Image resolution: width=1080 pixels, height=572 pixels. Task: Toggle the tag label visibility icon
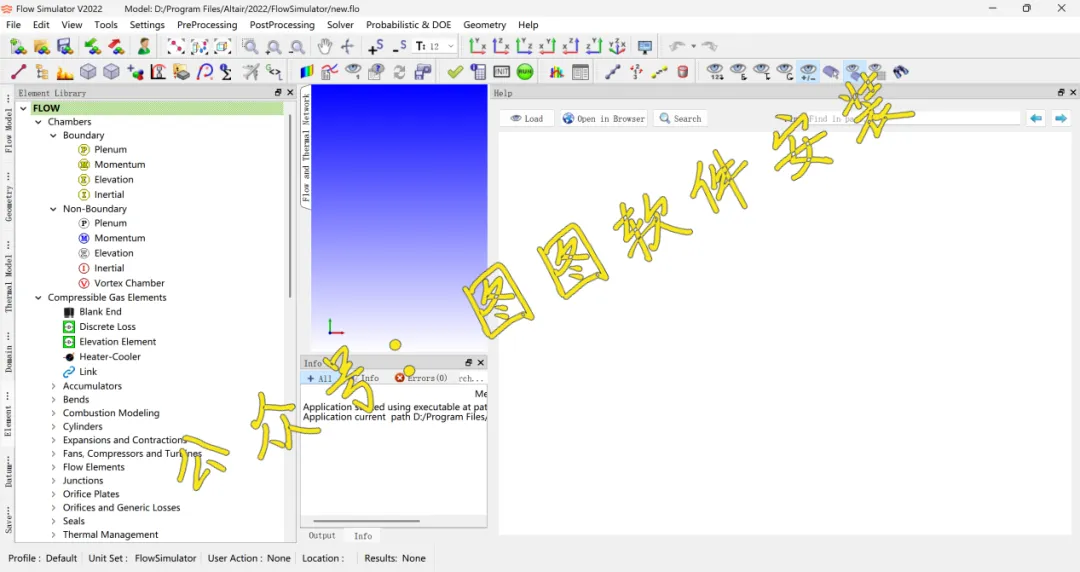click(x=831, y=72)
